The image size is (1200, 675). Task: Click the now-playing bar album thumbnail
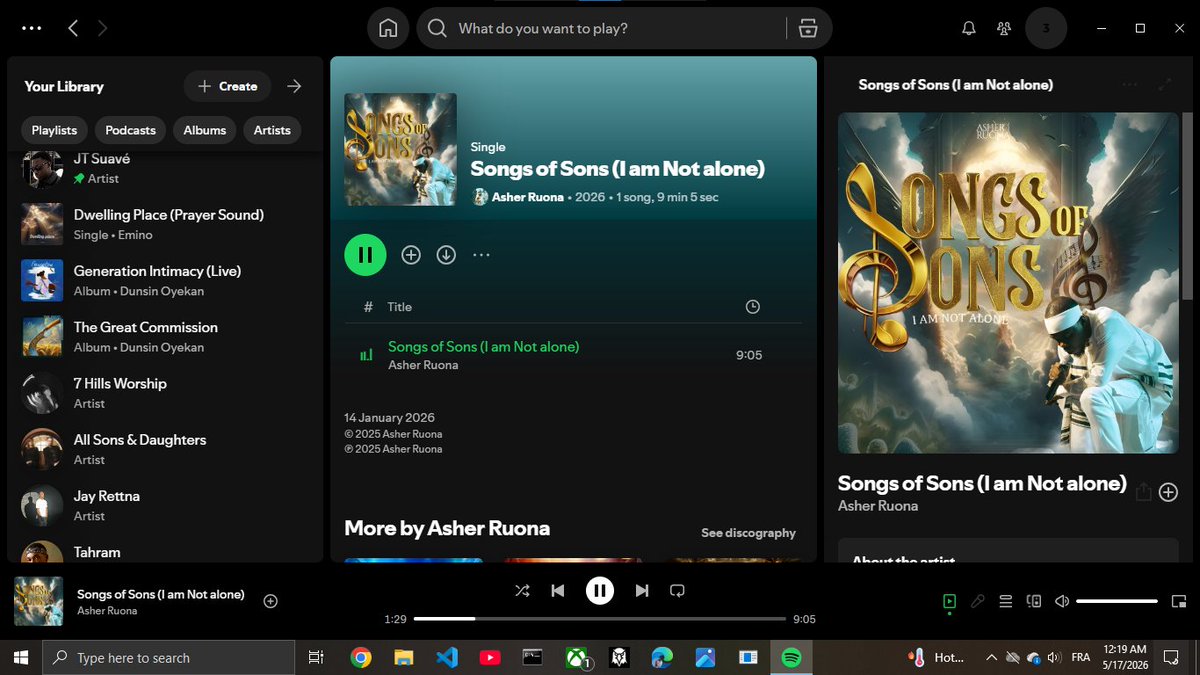click(x=39, y=601)
